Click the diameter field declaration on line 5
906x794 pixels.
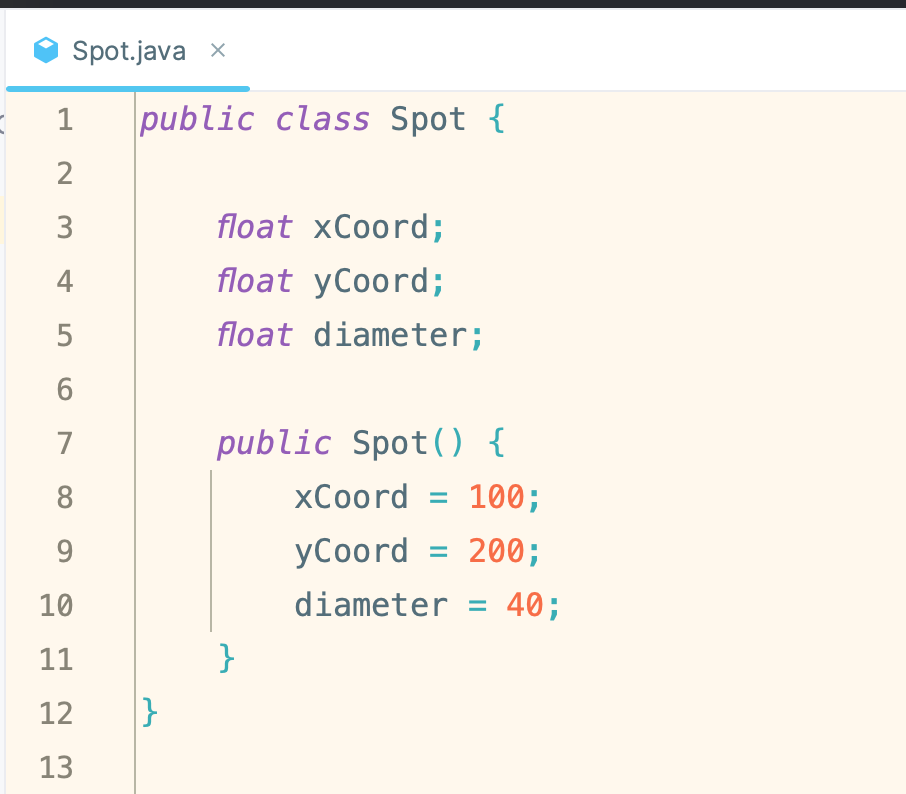[x=390, y=335]
